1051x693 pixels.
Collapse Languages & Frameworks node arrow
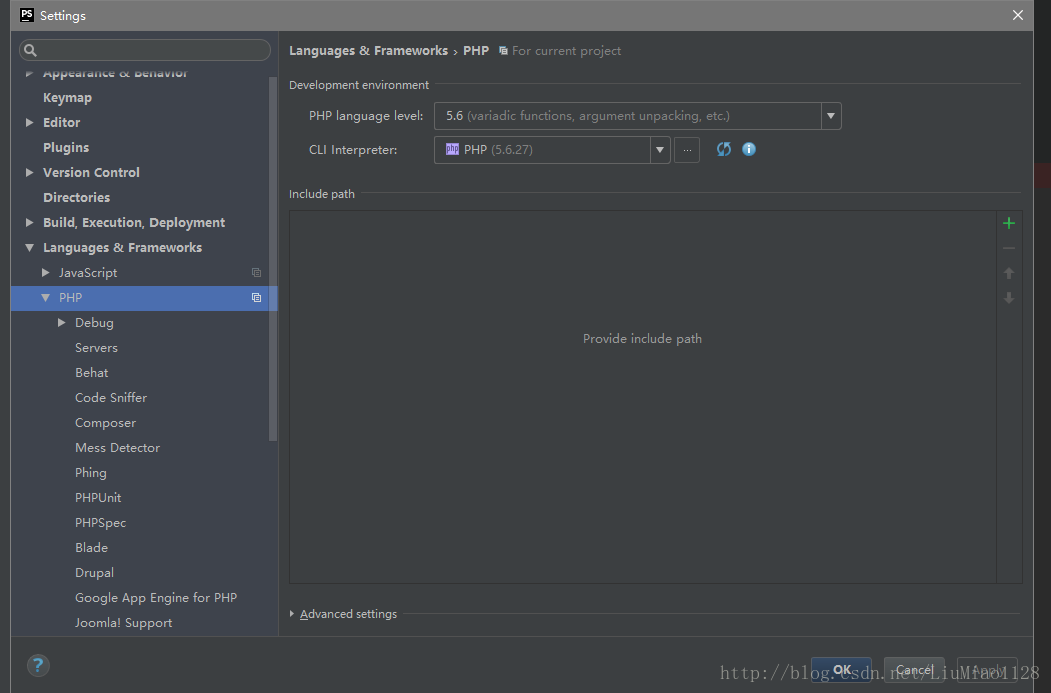point(29,248)
